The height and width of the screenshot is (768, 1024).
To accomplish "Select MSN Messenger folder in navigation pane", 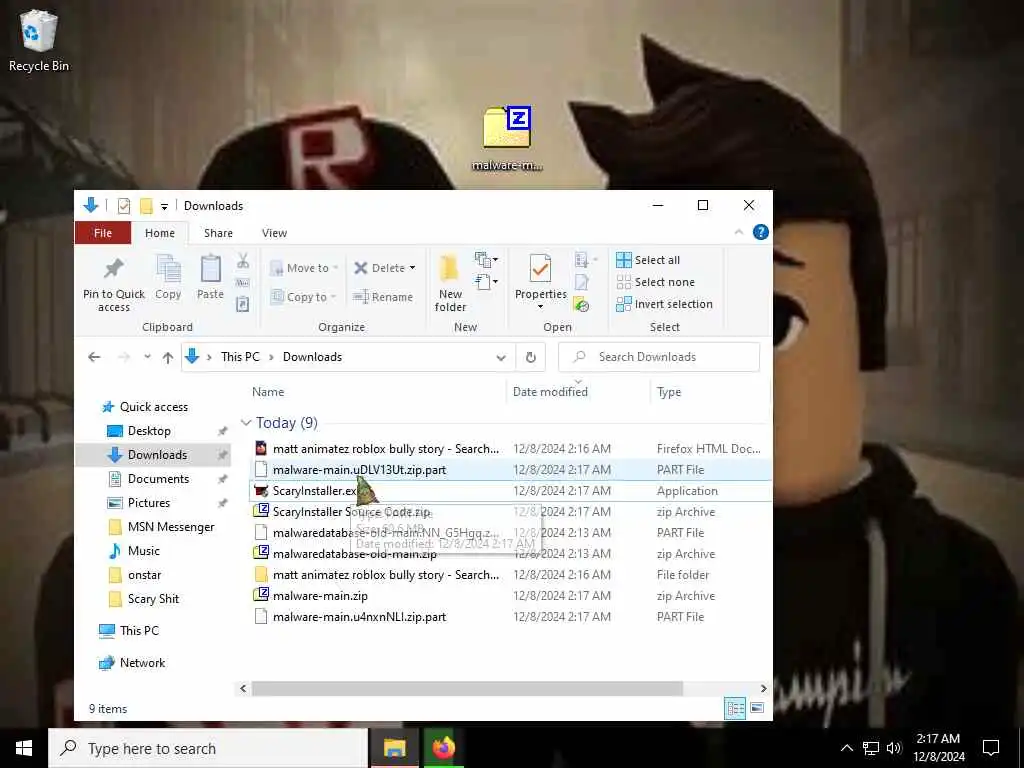I will pyautogui.click(x=170, y=527).
